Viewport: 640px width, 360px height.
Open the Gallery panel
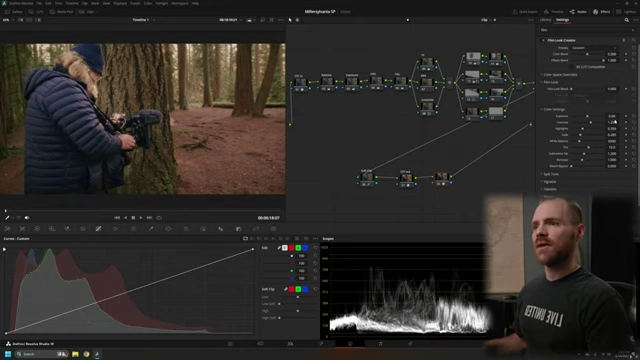coord(14,12)
